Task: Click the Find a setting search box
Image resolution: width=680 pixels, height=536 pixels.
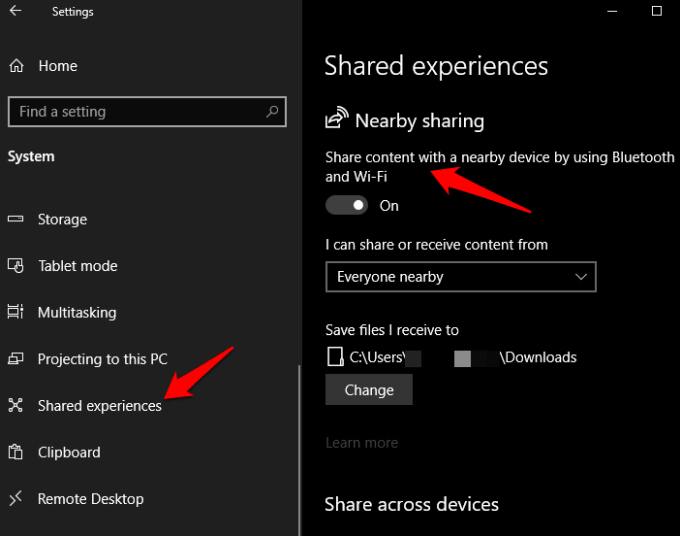Action: [135, 112]
